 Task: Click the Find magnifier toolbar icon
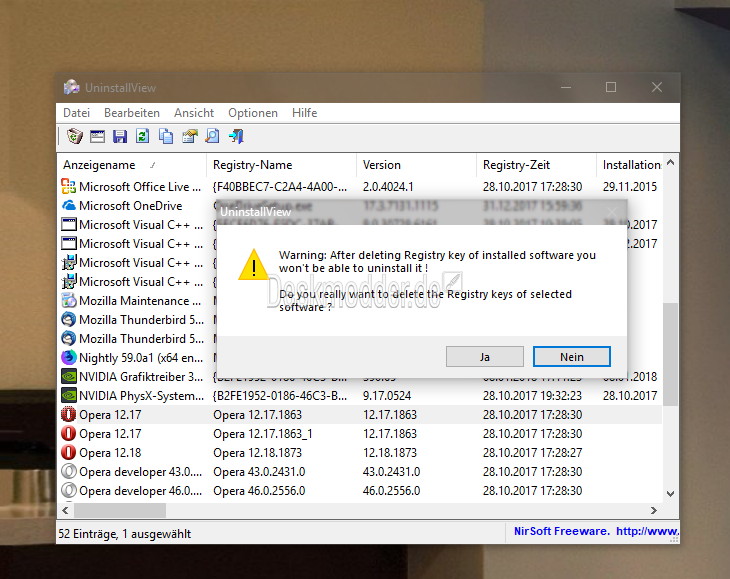[x=212, y=136]
